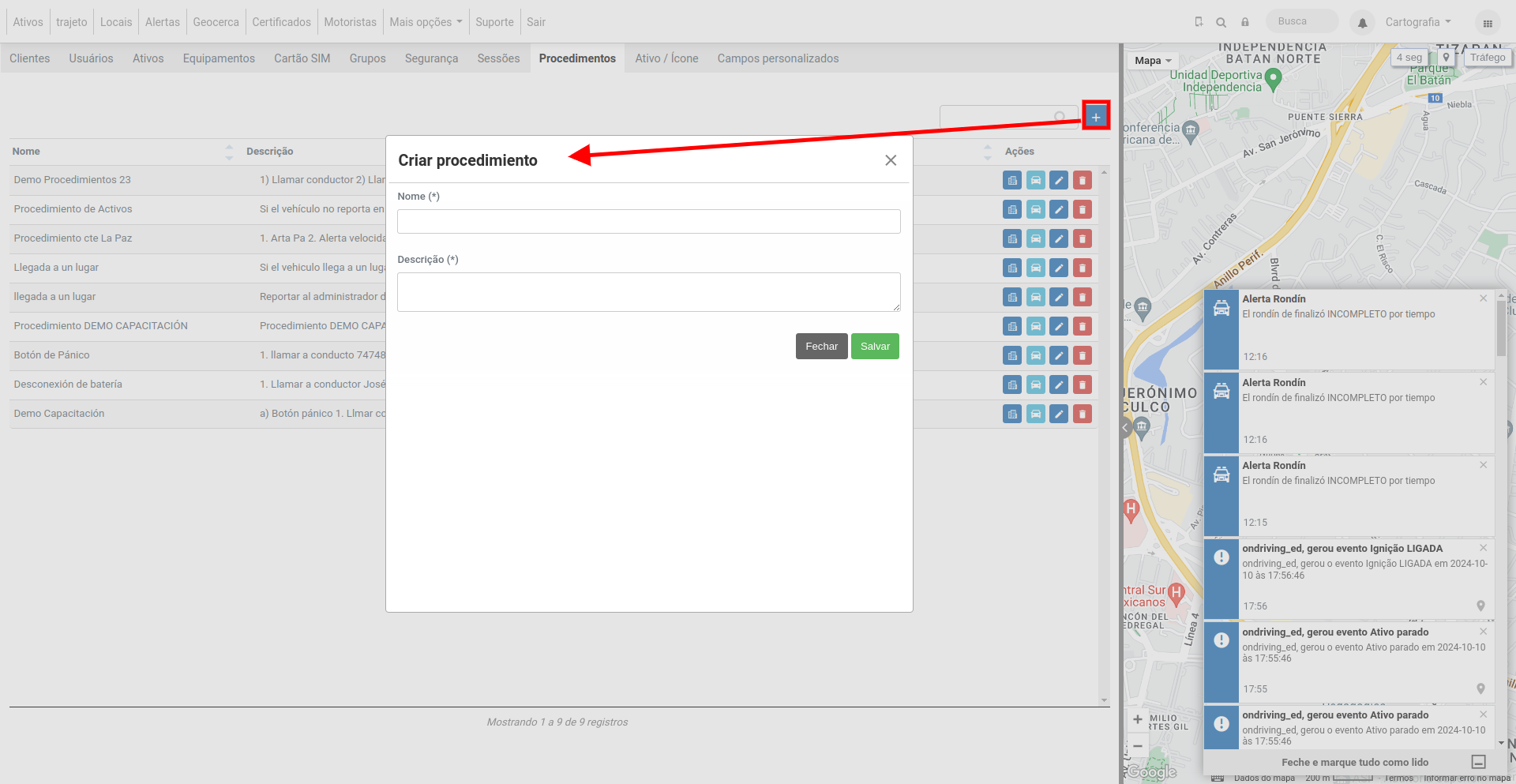The image size is (1516, 784).
Task: Focus the Descrição text area
Action: (x=648, y=292)
